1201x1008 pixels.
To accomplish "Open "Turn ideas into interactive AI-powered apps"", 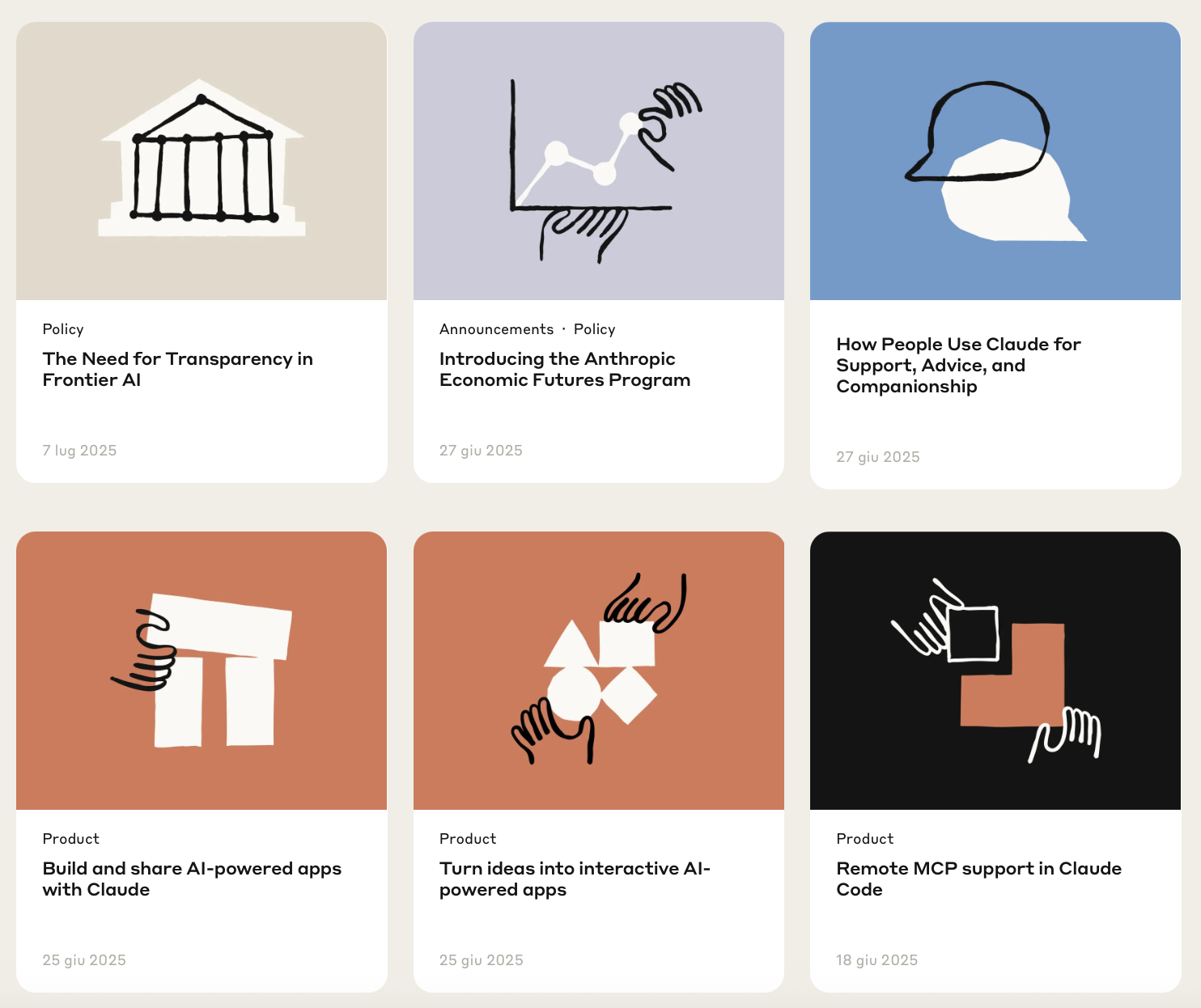I will 574,879.
